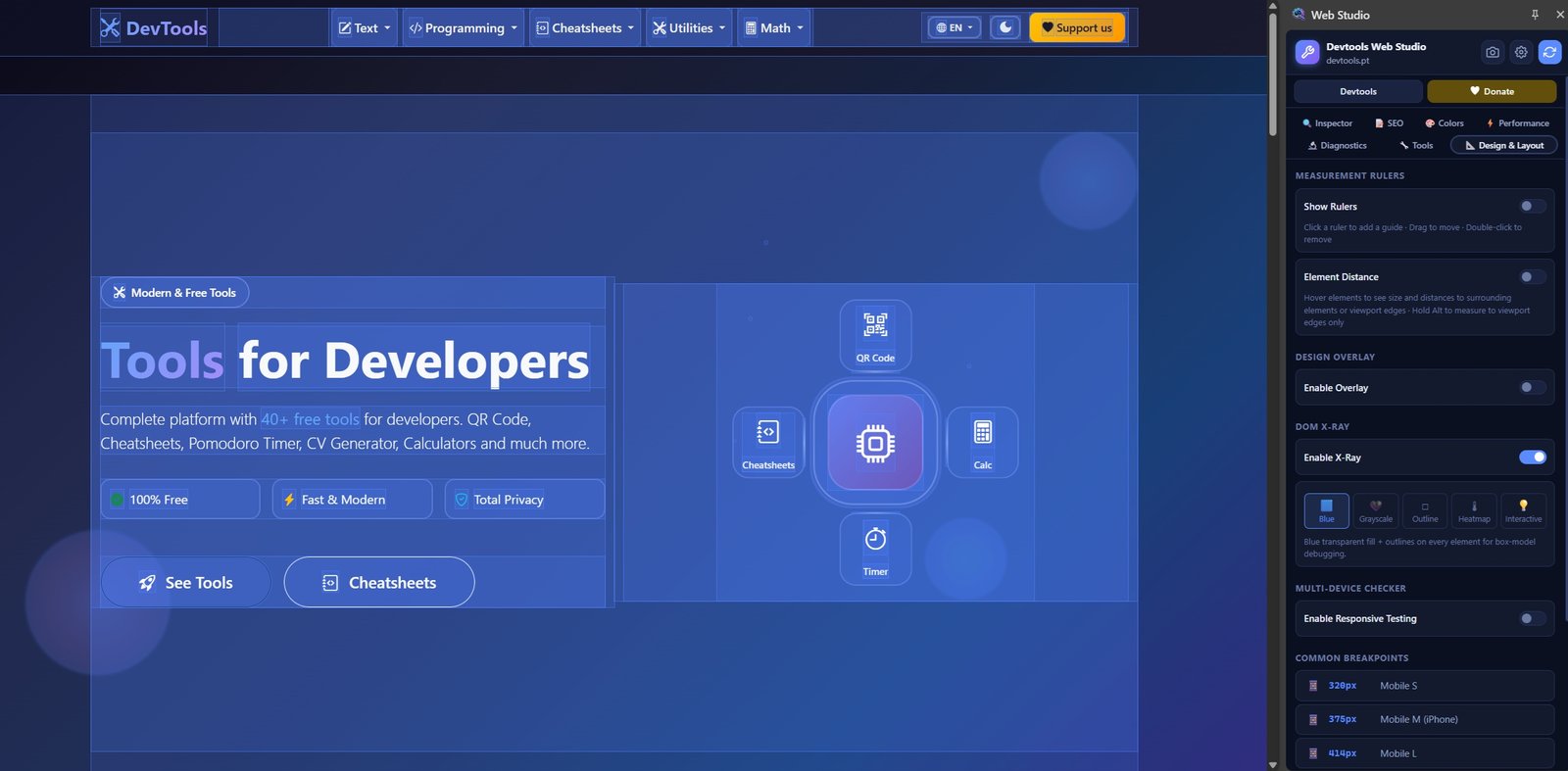Click the shield icon beside Total Privacy
This screenshot has width=1568, height=771.
point(462,500)
